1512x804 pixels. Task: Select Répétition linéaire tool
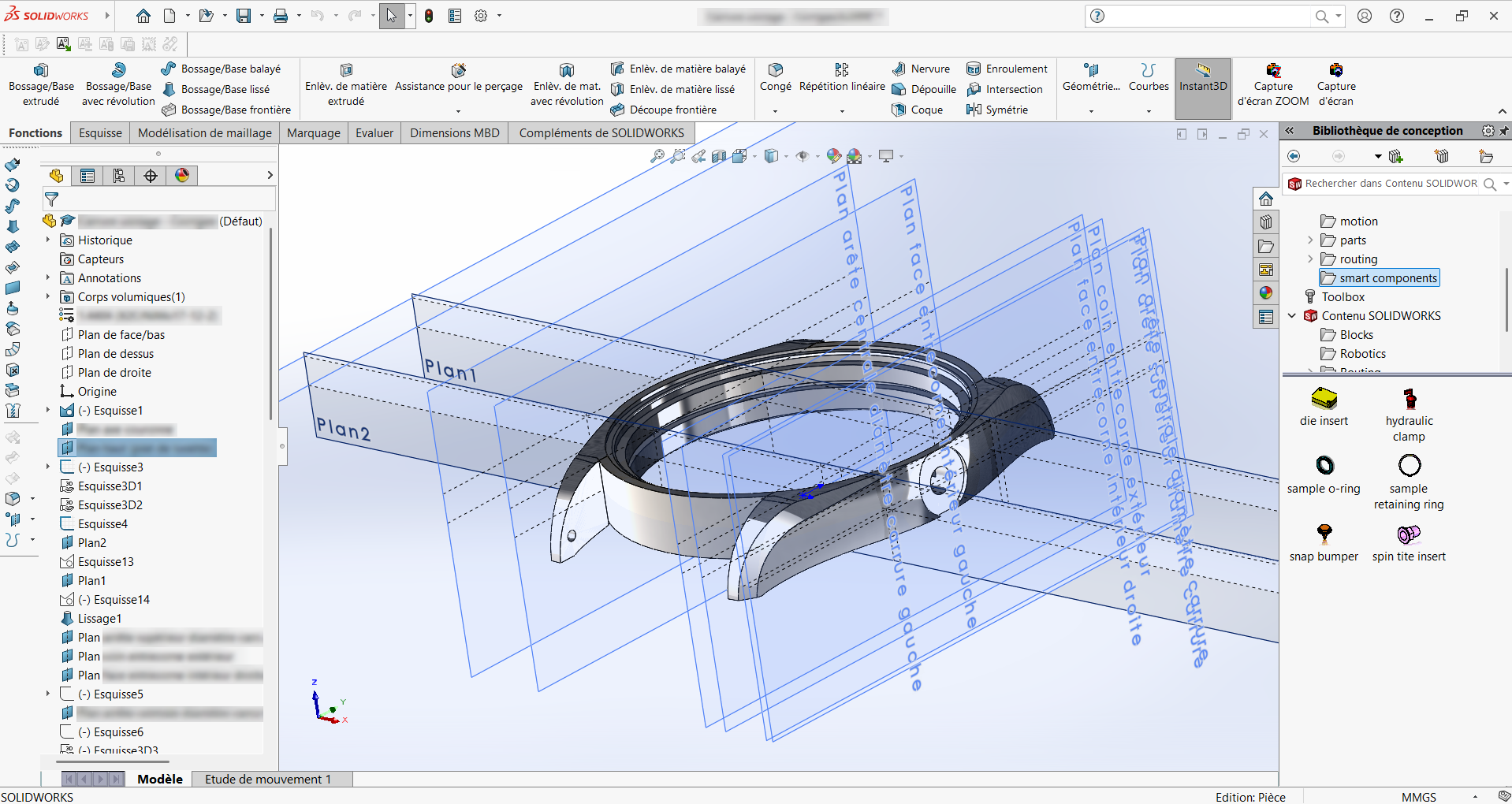[x=842, y=78]
